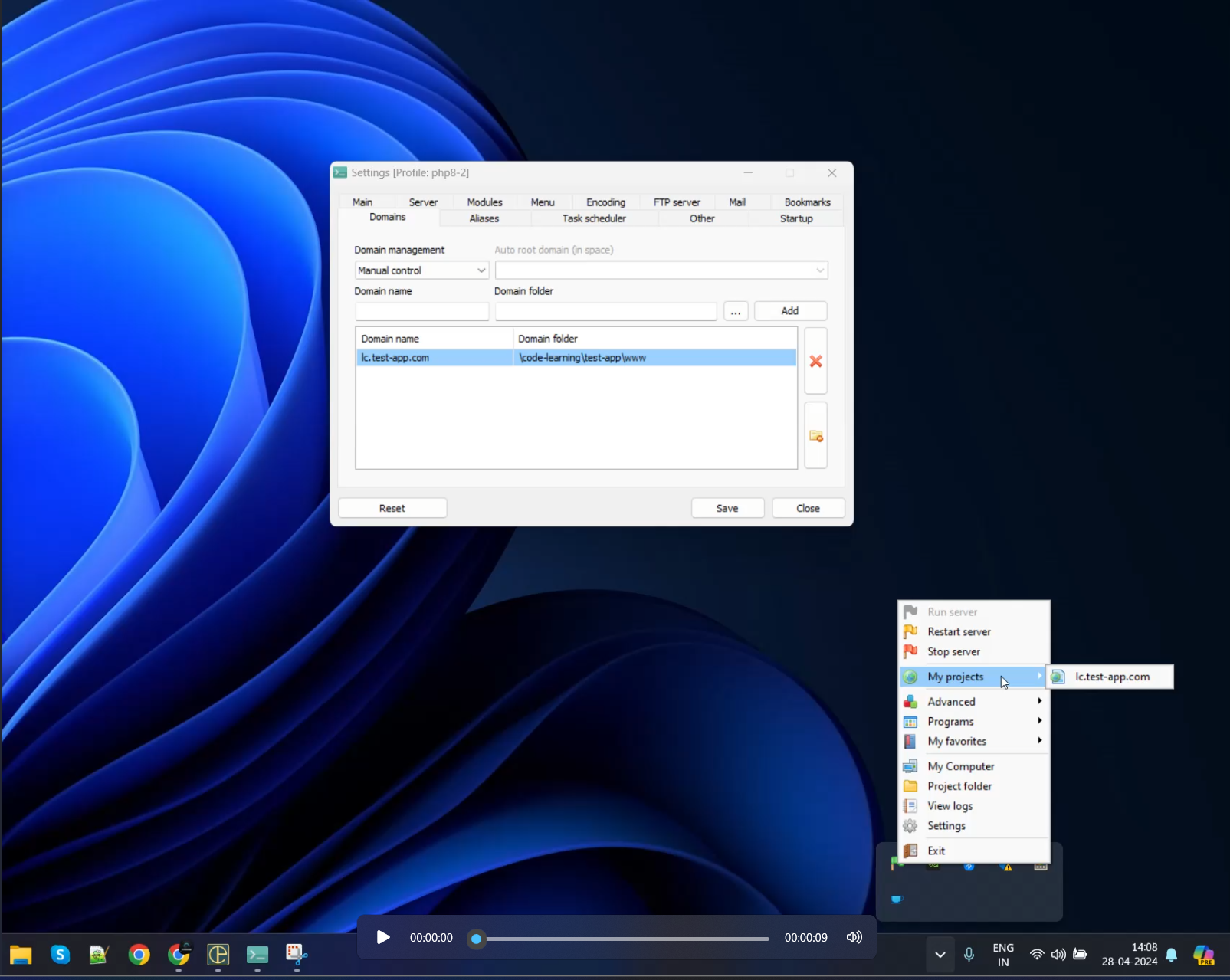Open the Mail tab

point(737,202)
